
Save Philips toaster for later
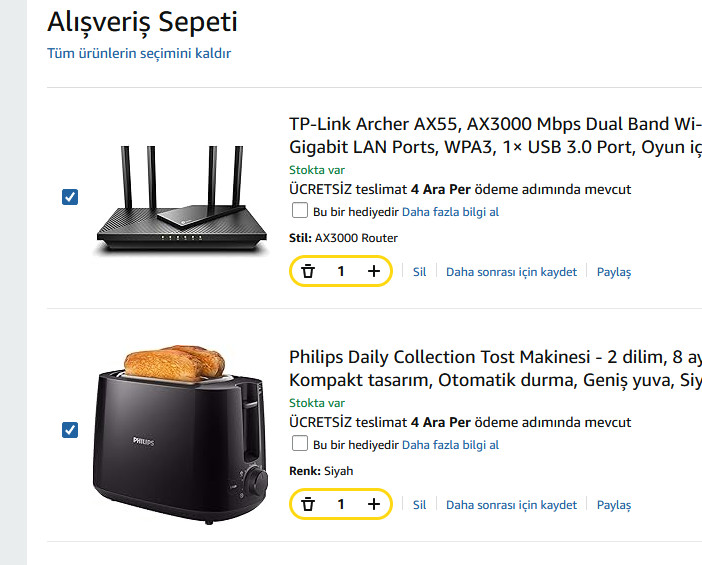[511, 505]
